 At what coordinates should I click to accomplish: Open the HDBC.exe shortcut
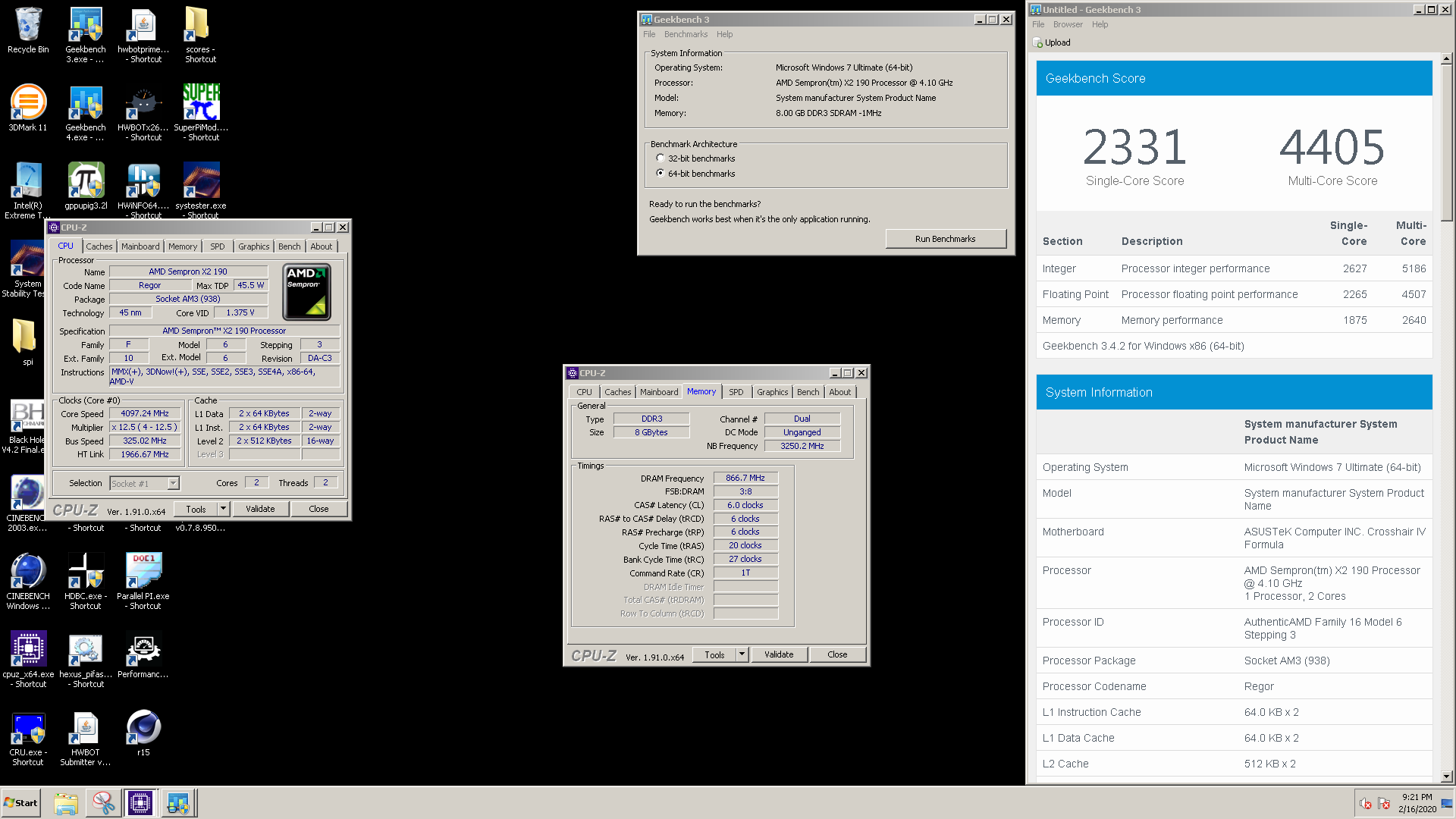[85, 581]
